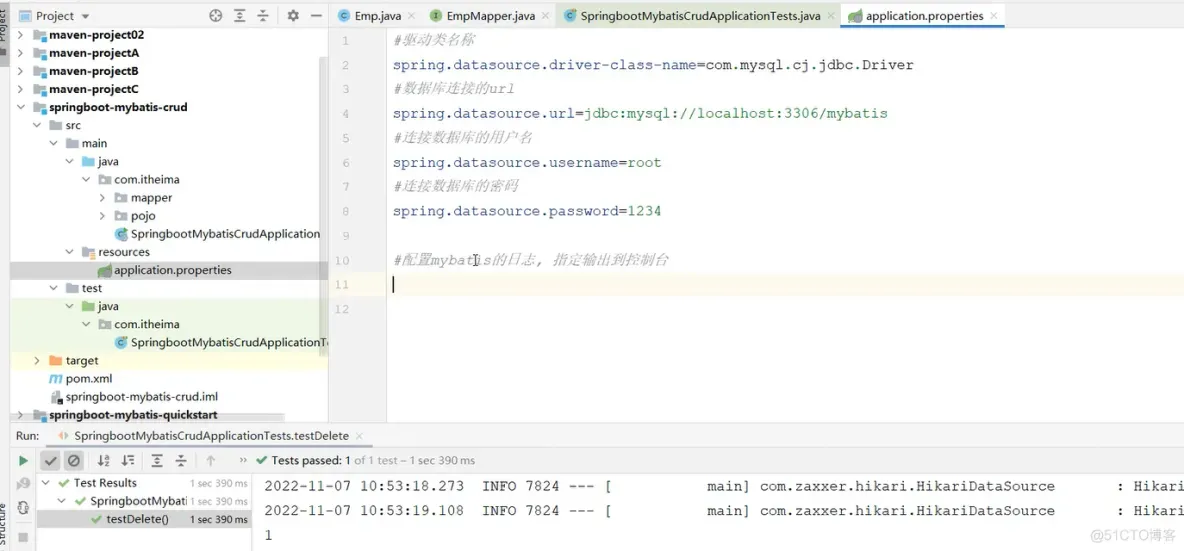Screen dimensions: 1184x551
Task: Click stop square in Run sidebar
Action: 23,537
